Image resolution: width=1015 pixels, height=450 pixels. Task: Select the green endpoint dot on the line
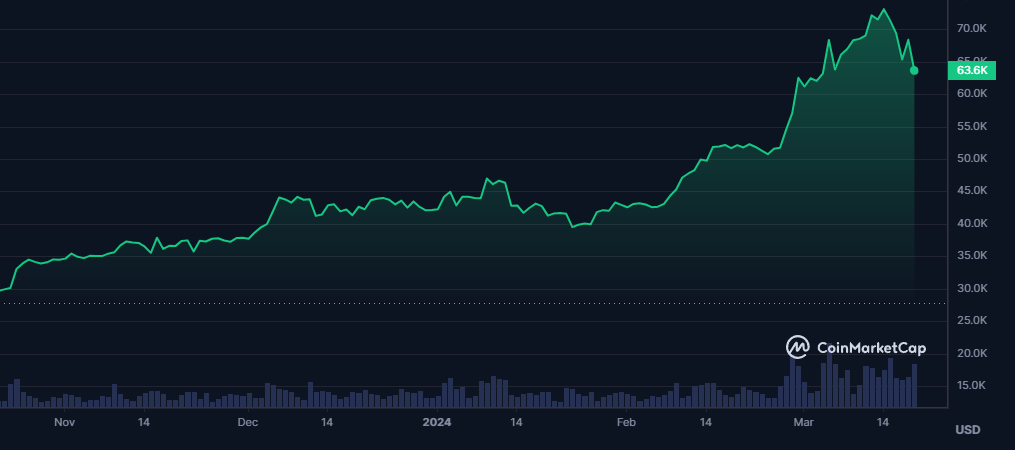click(914, 70)
